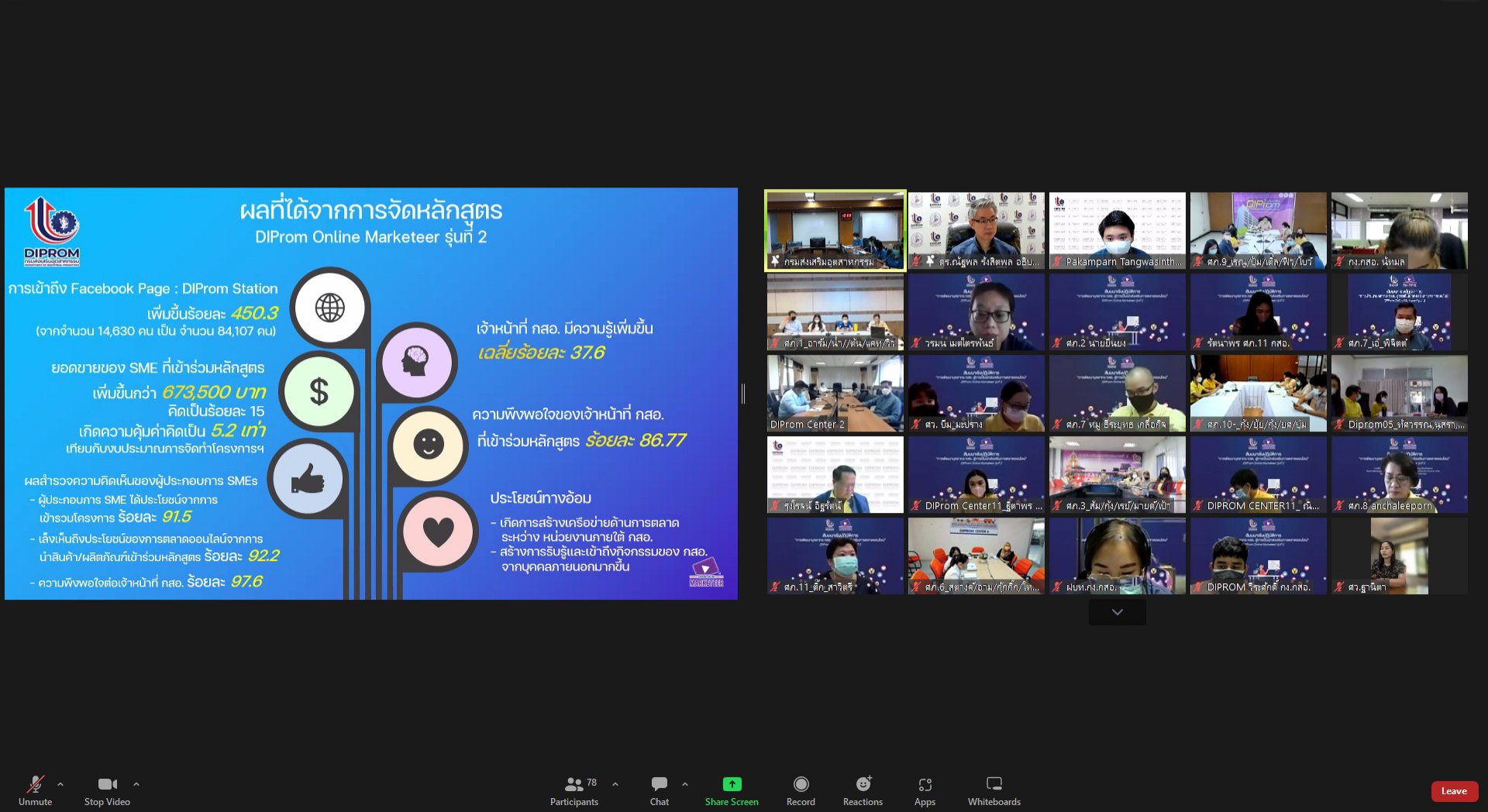Select สา.ฐานิดา video tile

[1399, 556]
